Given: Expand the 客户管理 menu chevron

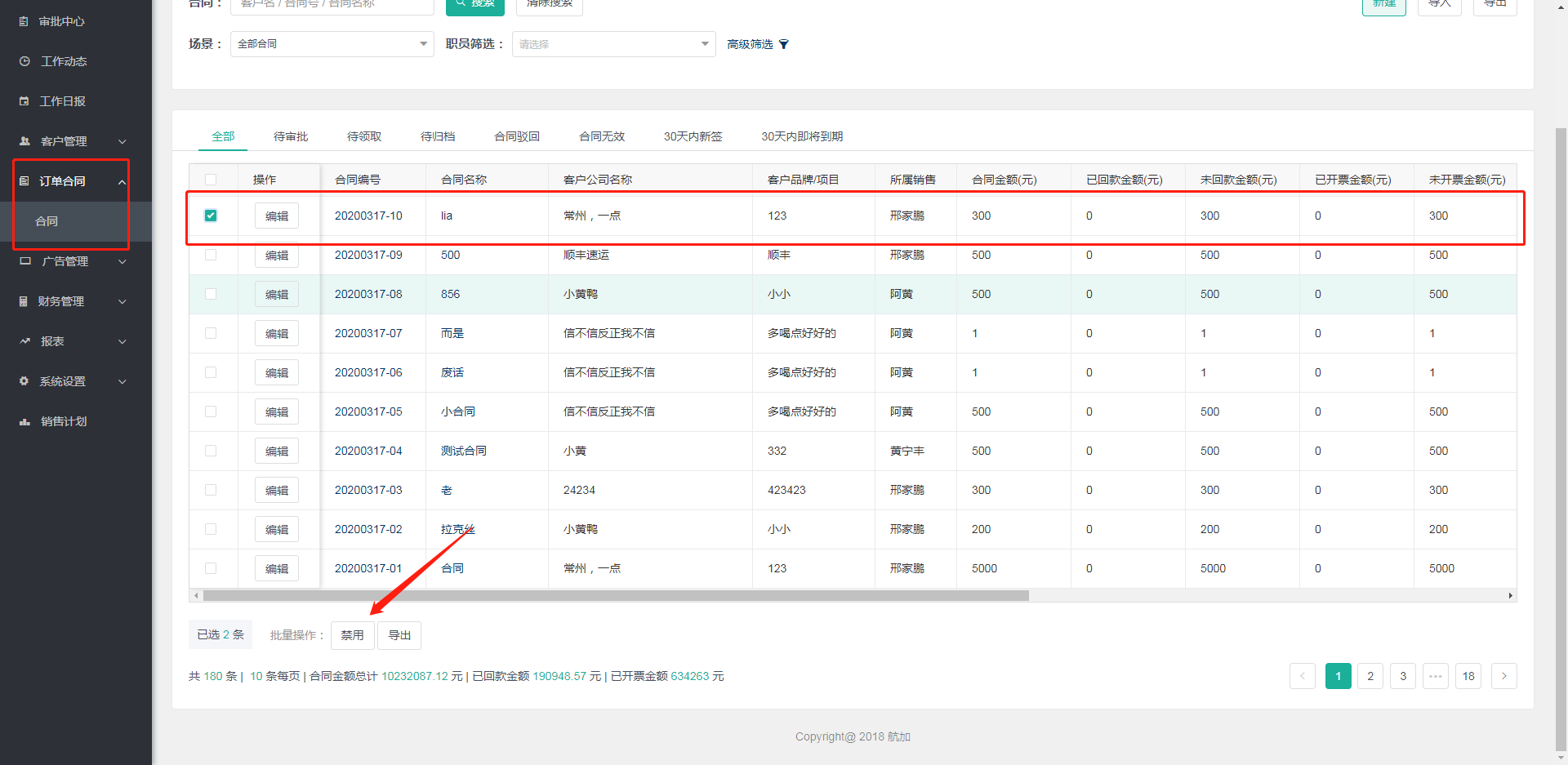Looking at the screenshot, I should click(x=122, y=141).
